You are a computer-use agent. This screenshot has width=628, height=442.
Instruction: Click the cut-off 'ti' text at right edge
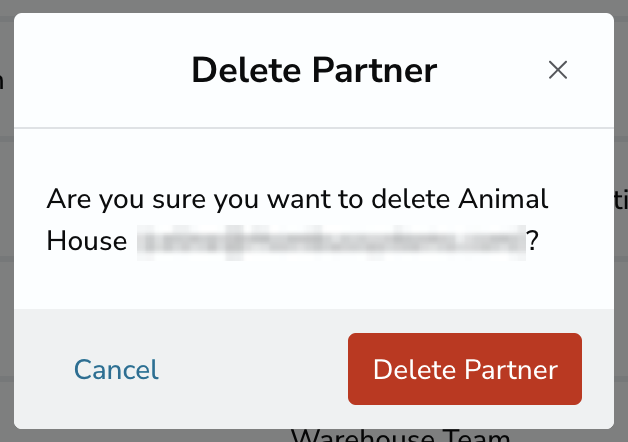(621, 200)
